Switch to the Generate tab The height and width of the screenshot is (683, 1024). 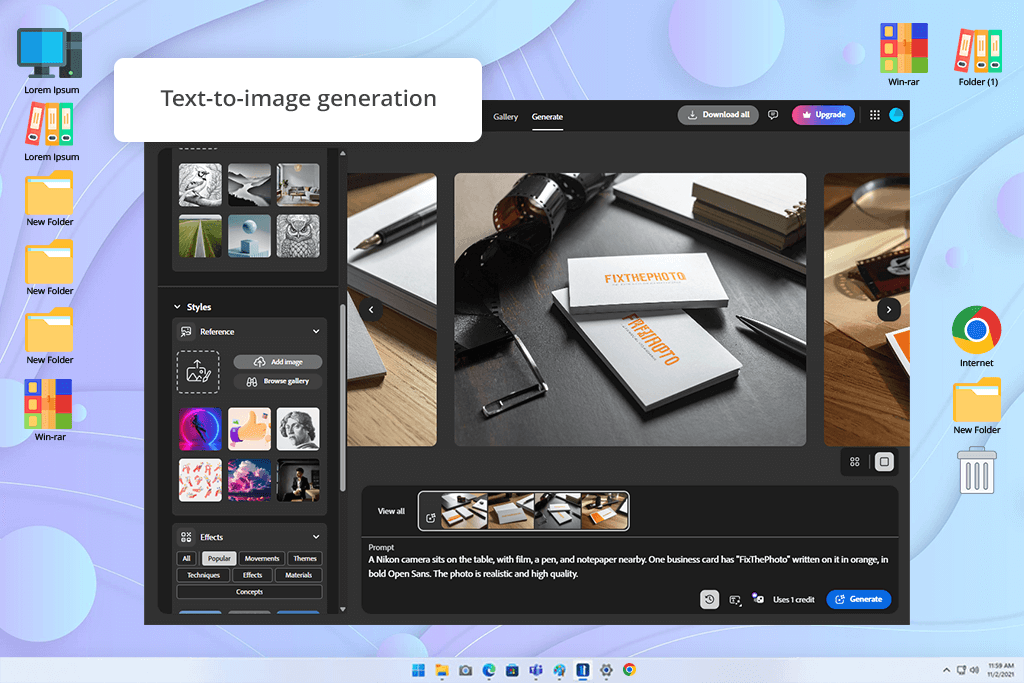click(547, 117)
